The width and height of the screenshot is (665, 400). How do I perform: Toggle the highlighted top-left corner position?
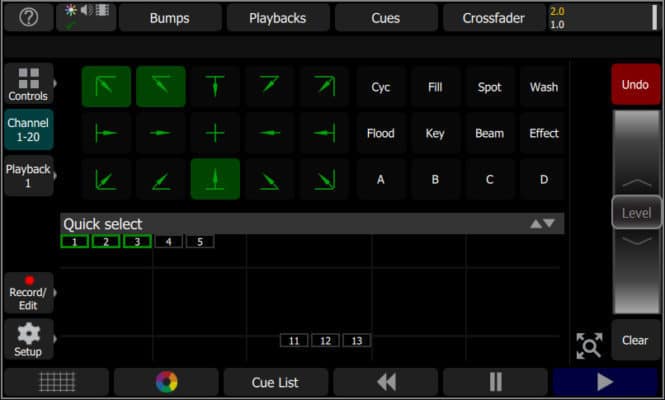click(x=106, y=87)
